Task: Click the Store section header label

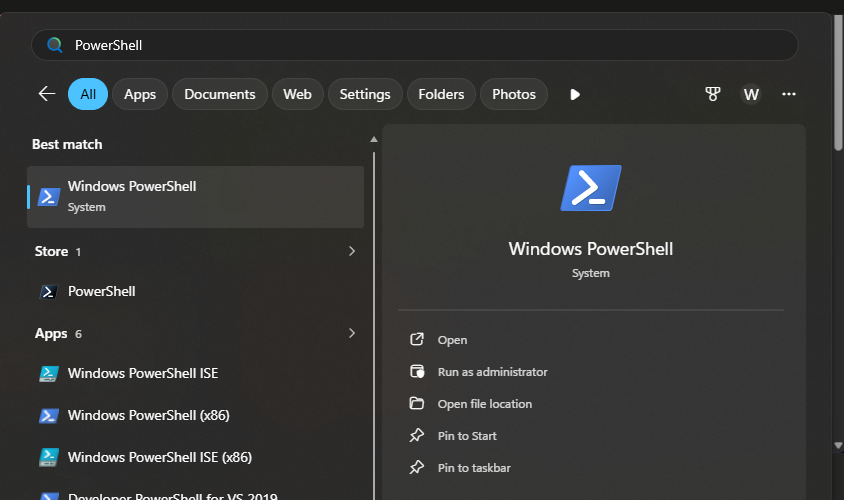Action: [x=51, y=251]
